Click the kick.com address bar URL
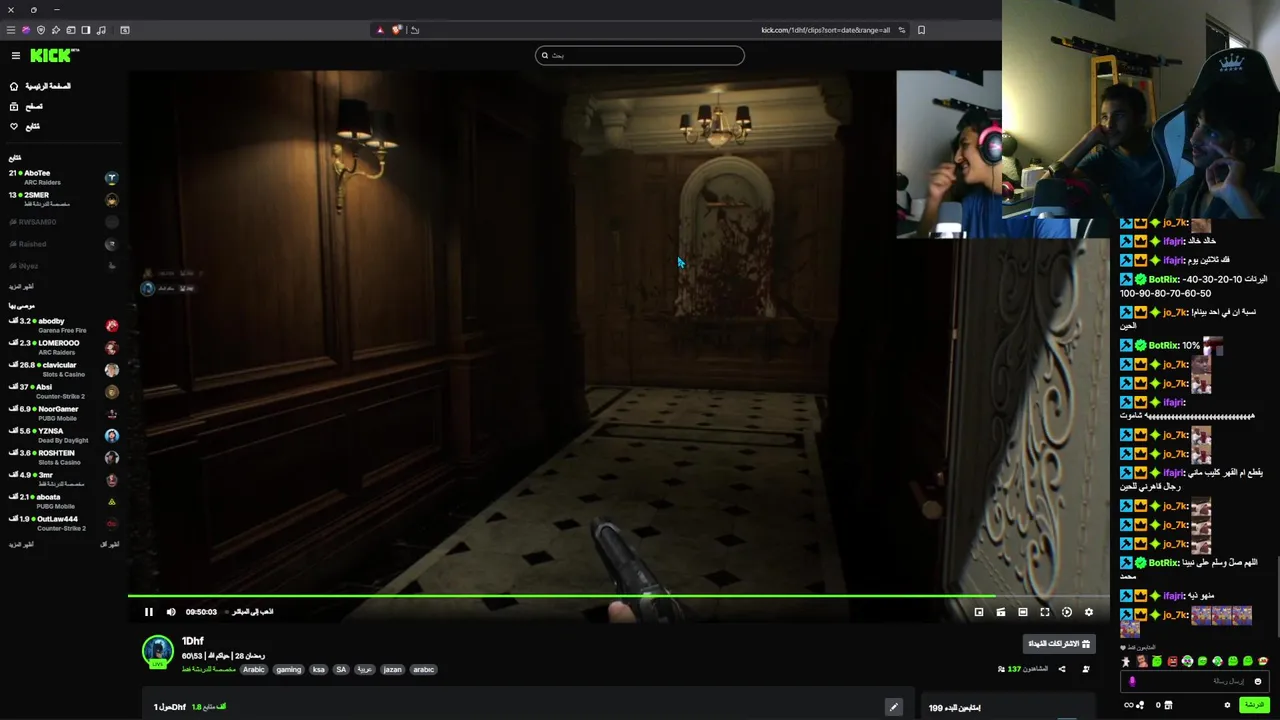 (825, 30)
